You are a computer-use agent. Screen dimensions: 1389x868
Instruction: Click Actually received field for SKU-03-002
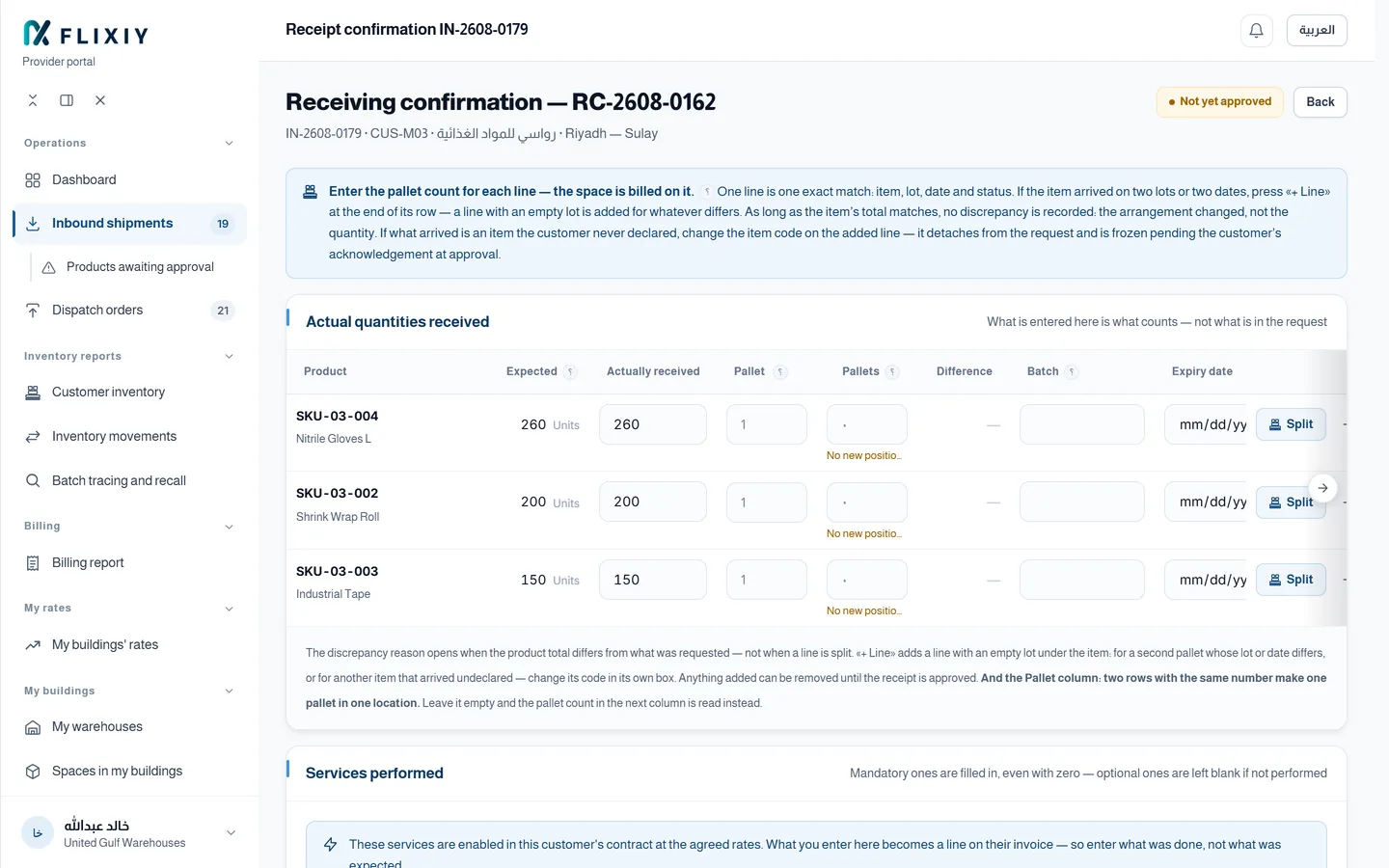point(653,502)
